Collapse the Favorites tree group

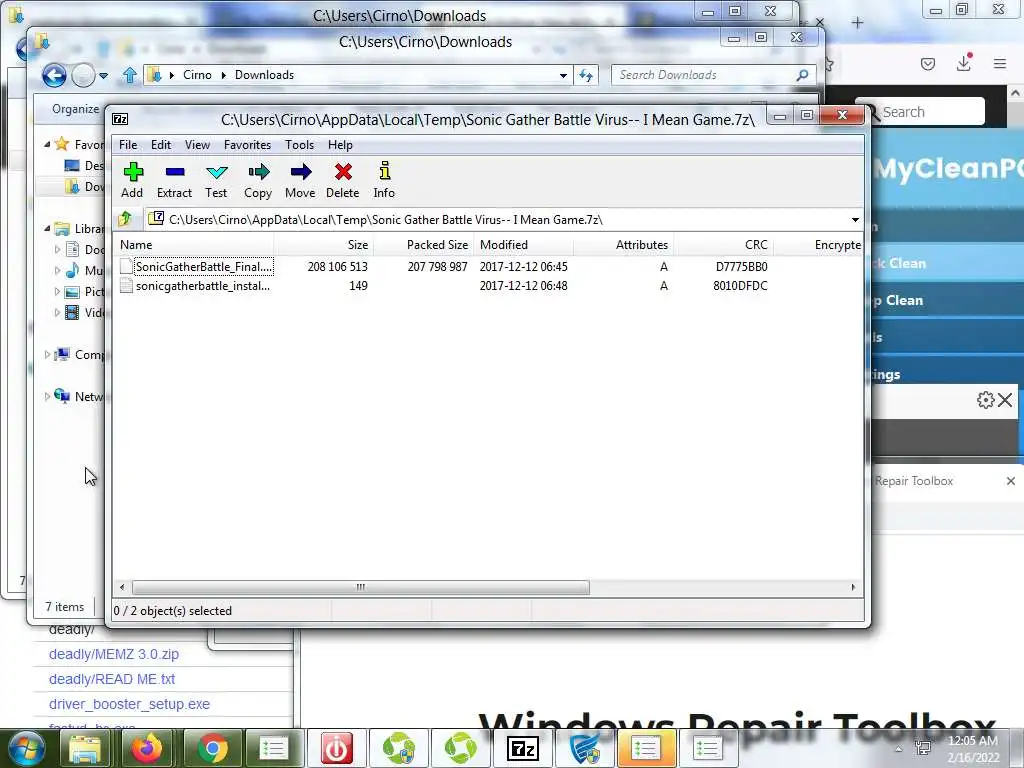[x=47, y=144]
